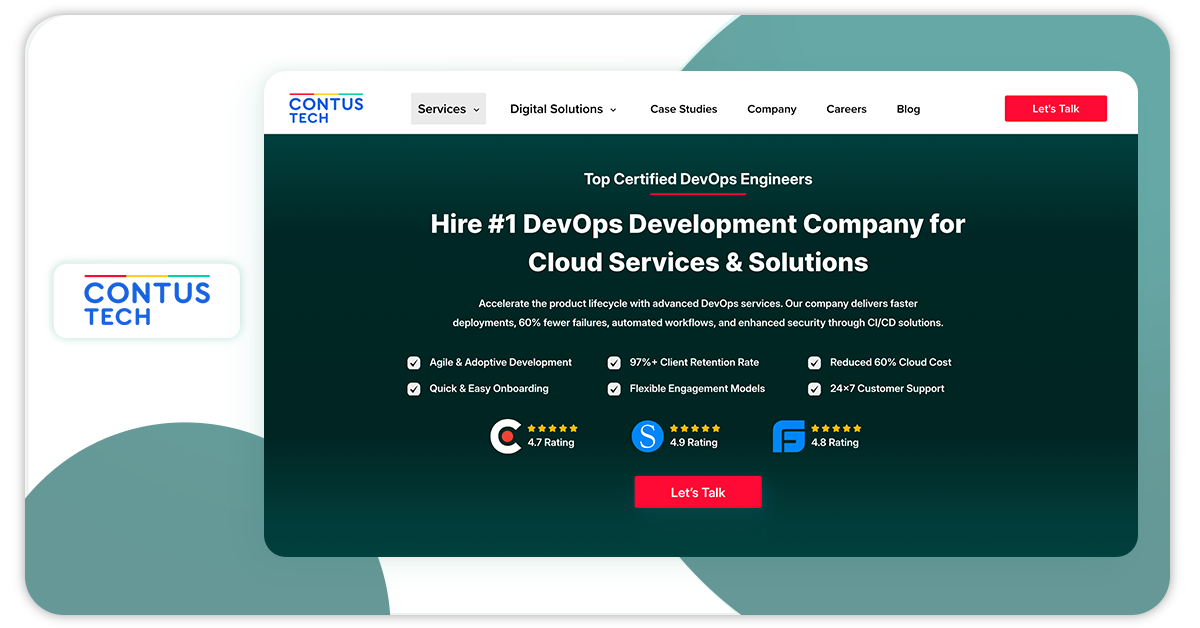Click the large Contus Tech logo card
This screenshot has width=1200, height=628.
(147, 301)
